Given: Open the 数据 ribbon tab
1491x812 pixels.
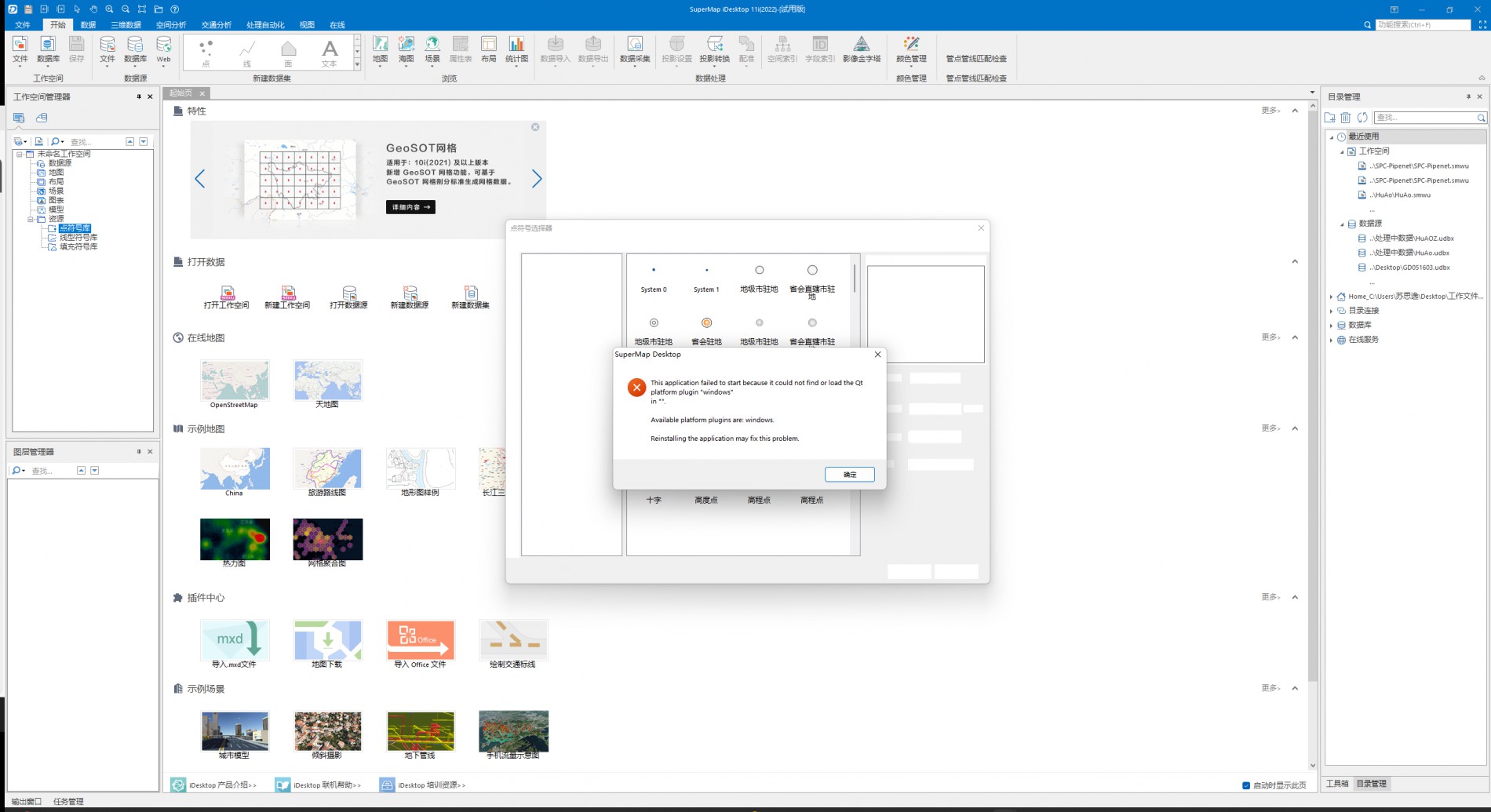Looking at the screenshot, I should [88, 25].
